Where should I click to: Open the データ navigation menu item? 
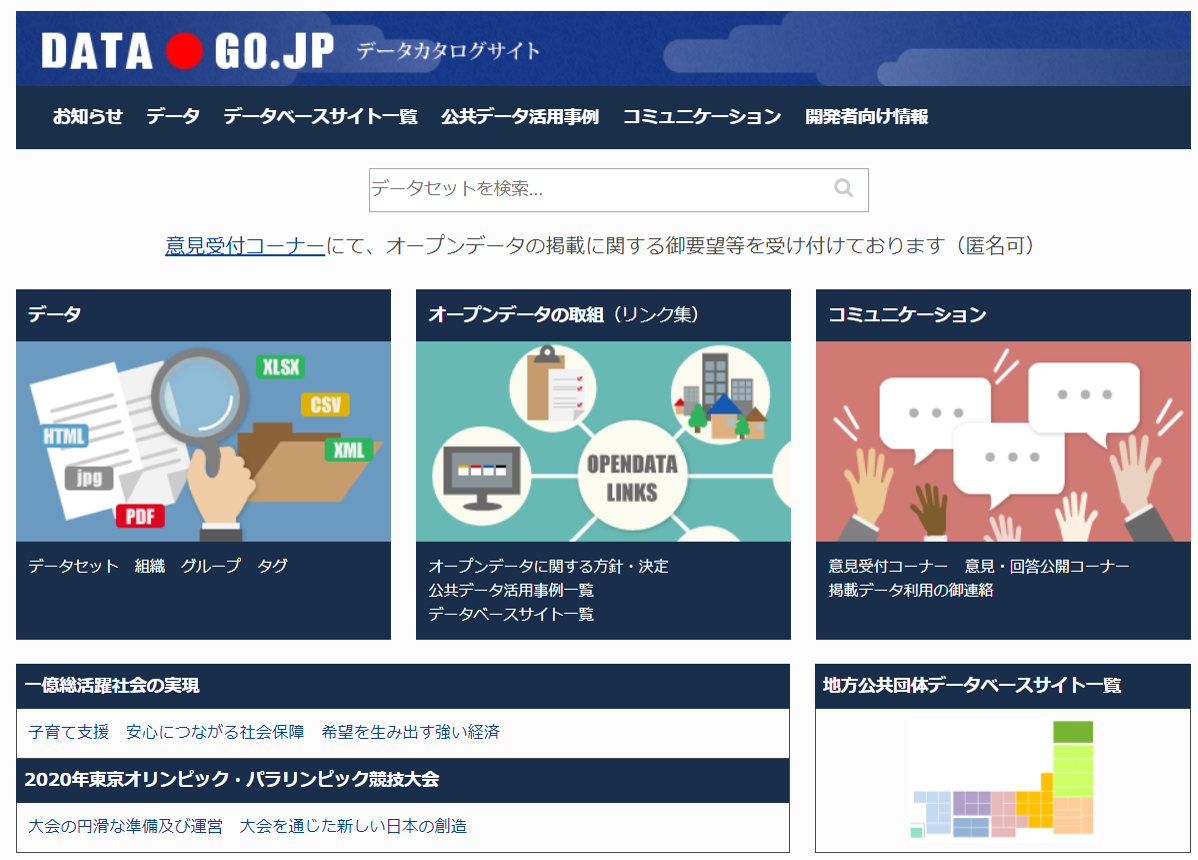pyautogui.click(x=173, y=116)
